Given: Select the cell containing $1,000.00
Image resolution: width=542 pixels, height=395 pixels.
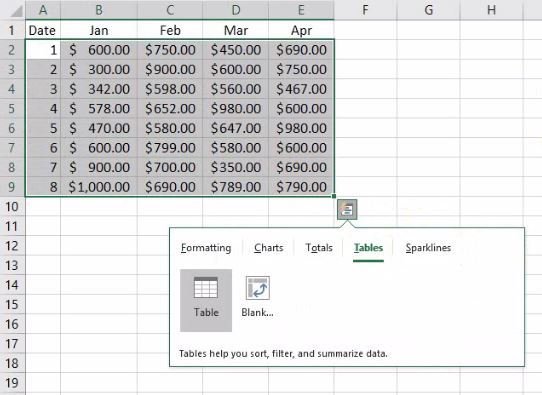Looking at the screenshot, I should click(x=99, y=187).
